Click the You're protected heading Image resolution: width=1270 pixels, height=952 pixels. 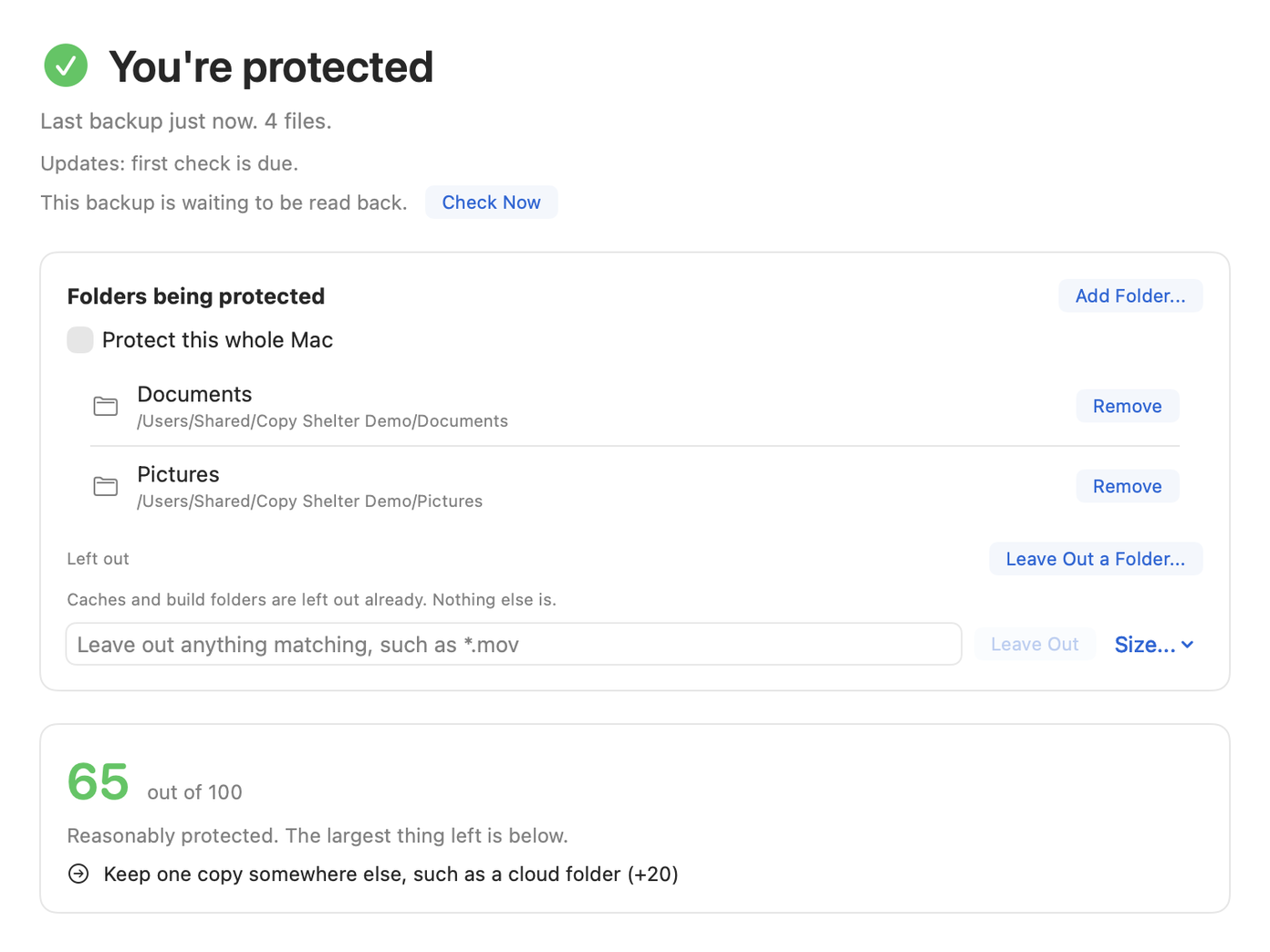[x=271, y=67]
